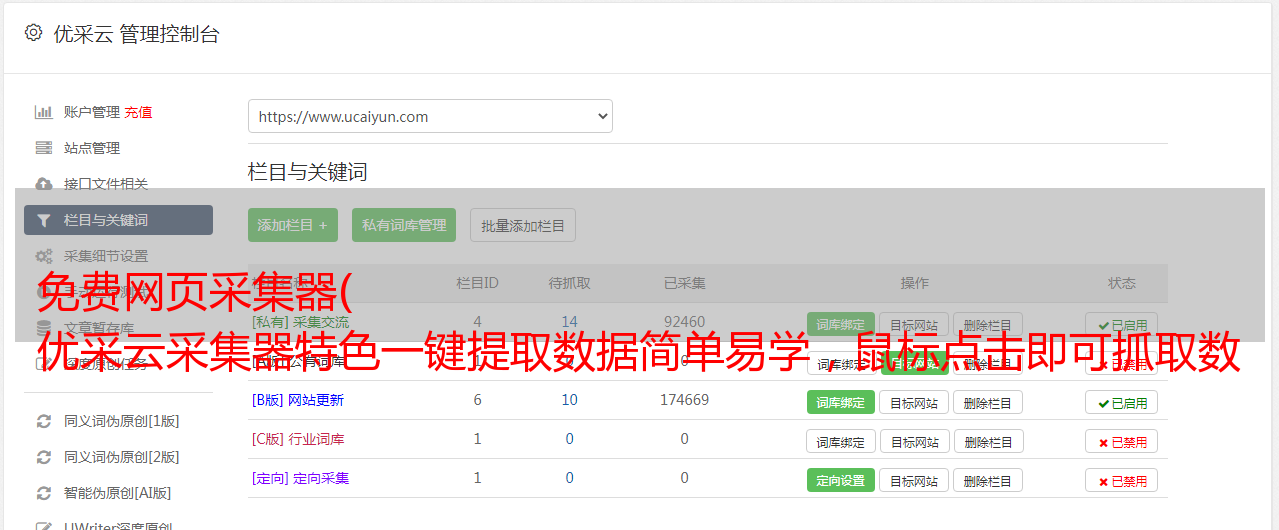
Task: Open the [B版] 网站更新 column link
Action: pyautogui.click(x=298, y=400)
